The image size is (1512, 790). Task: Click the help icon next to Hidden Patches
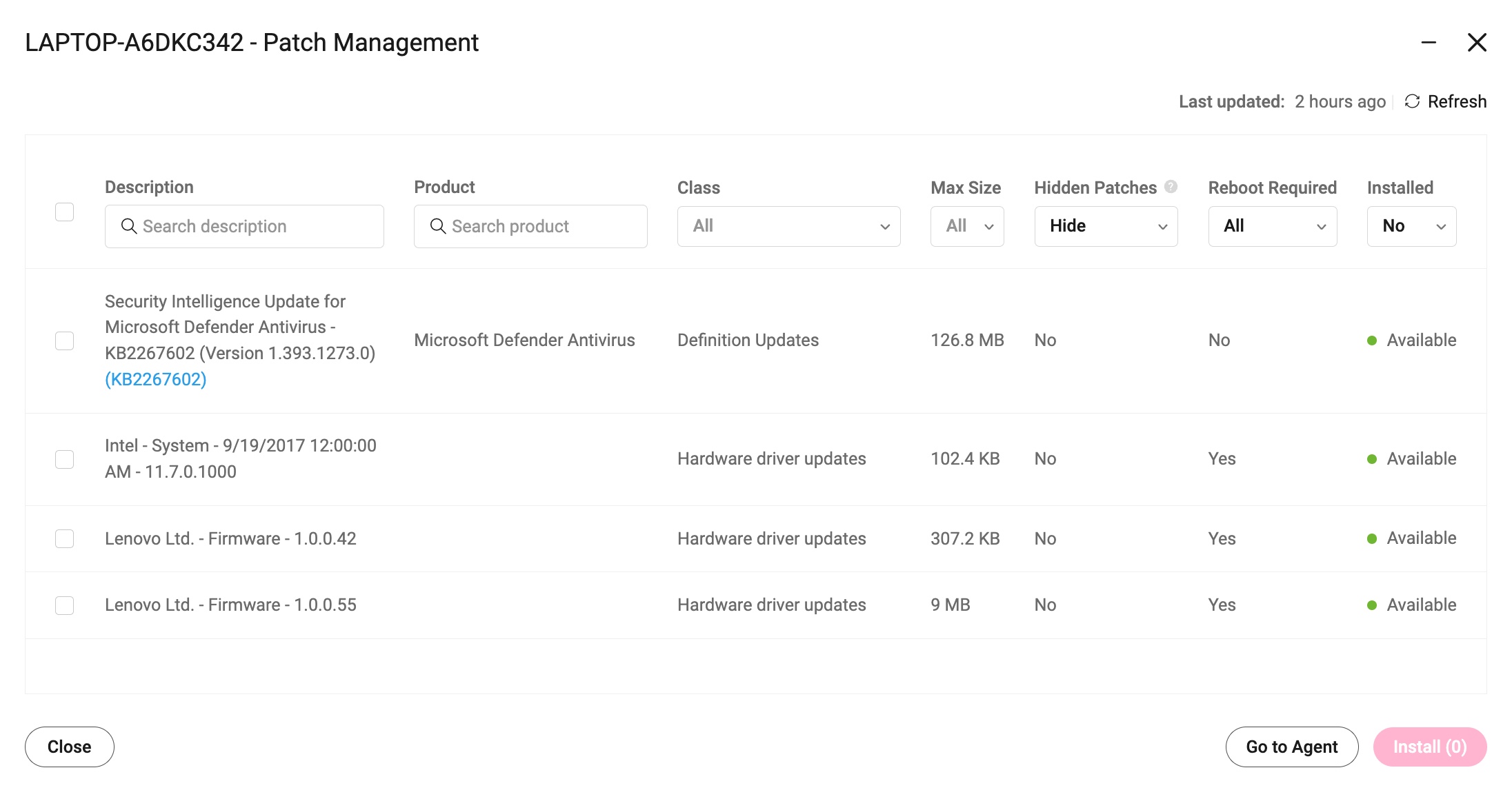tap(1171, 186)
